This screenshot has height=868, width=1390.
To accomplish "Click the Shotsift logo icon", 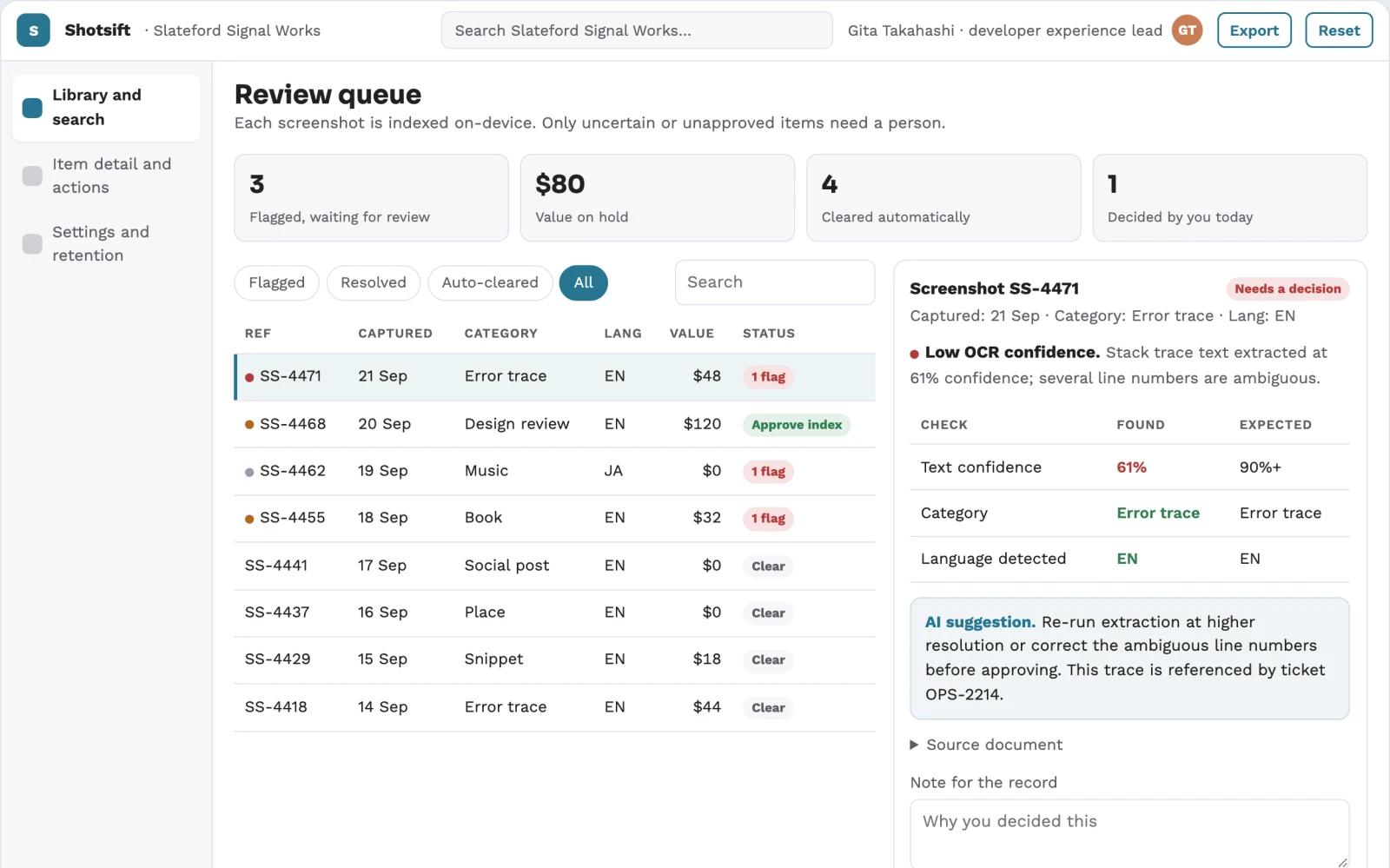I will 33,30.
